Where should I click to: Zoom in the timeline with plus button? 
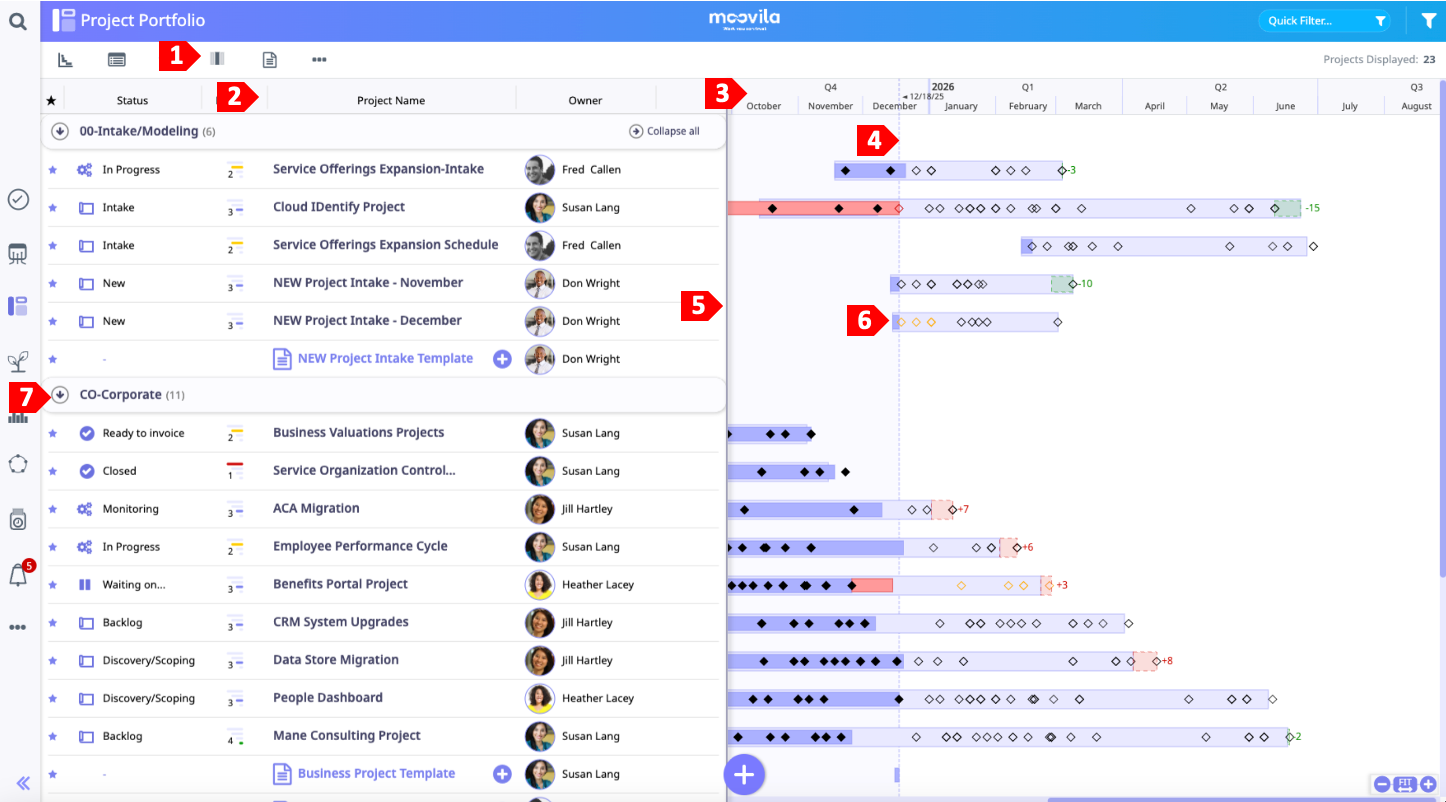(x=1428, y=784)
